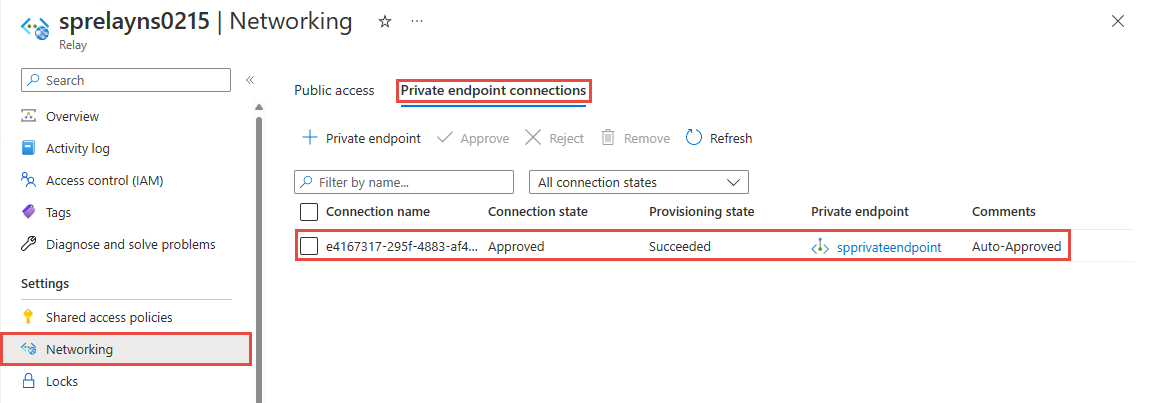Click the sidebar Search box
This screenshot has height=403, width=1152.
click(x=126, y=80)
